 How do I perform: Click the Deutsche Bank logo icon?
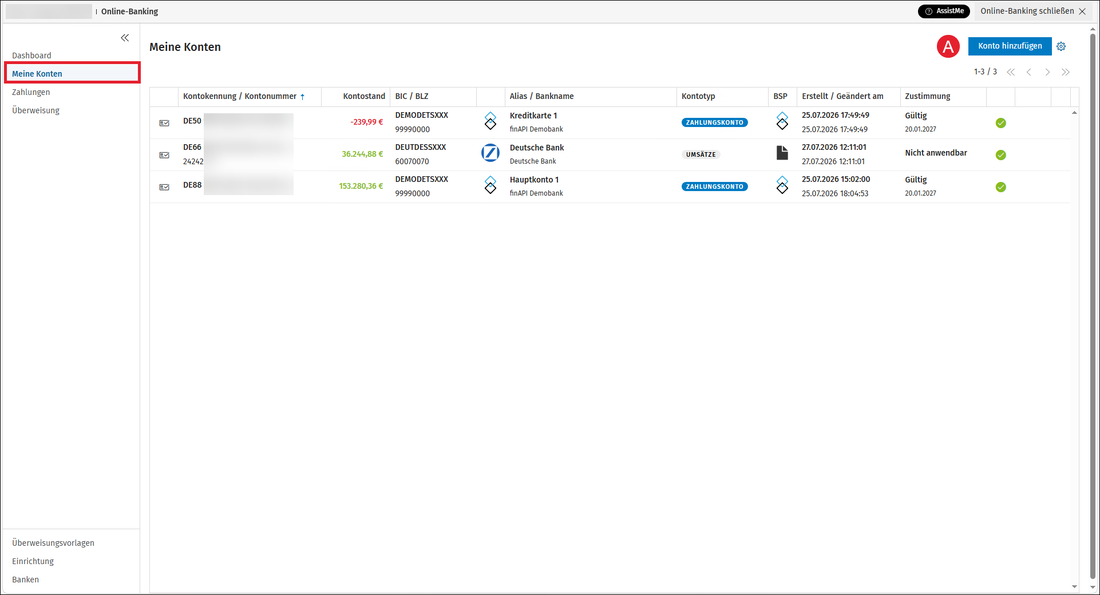point(490,153)
